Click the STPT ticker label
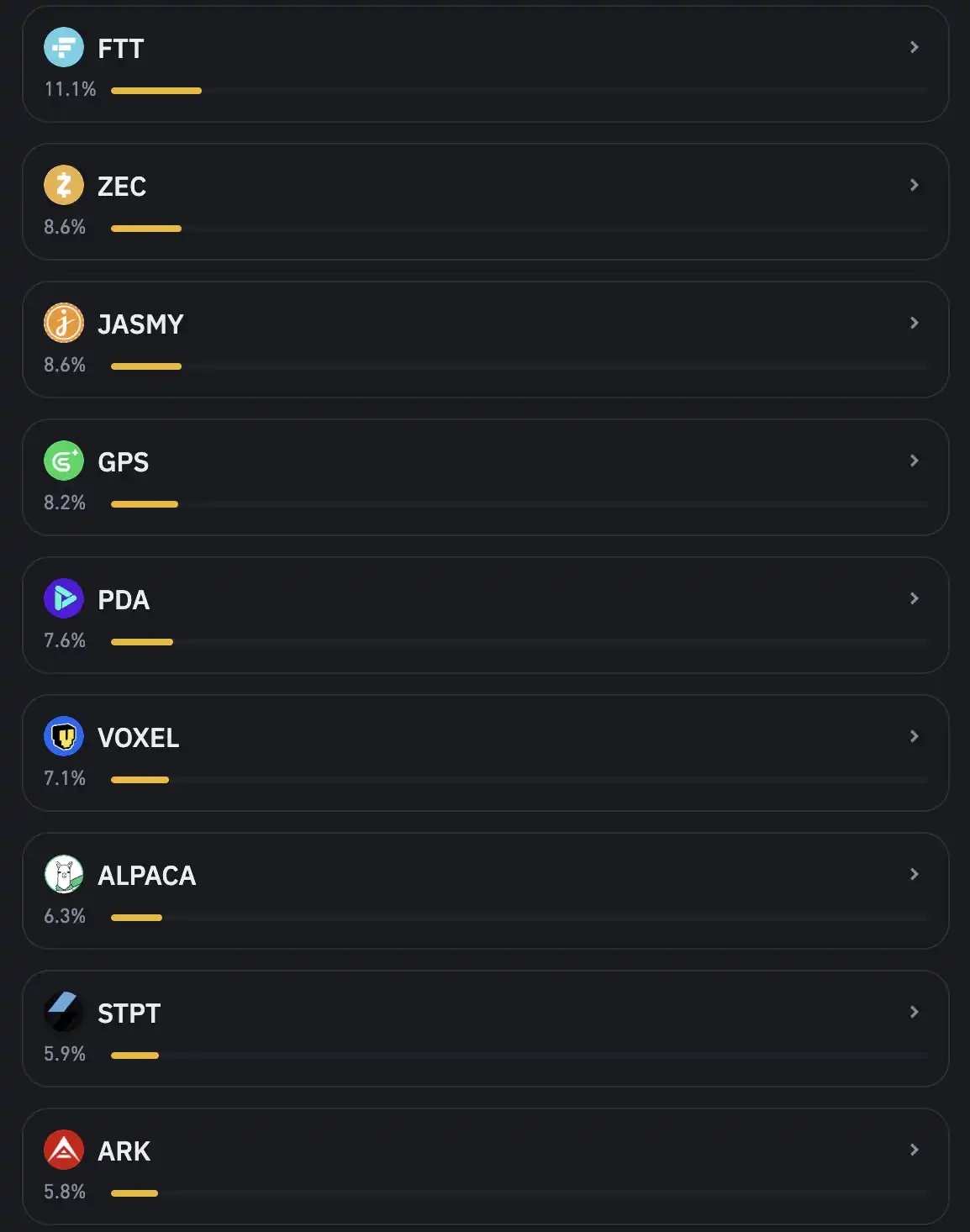 (129, 1014)
